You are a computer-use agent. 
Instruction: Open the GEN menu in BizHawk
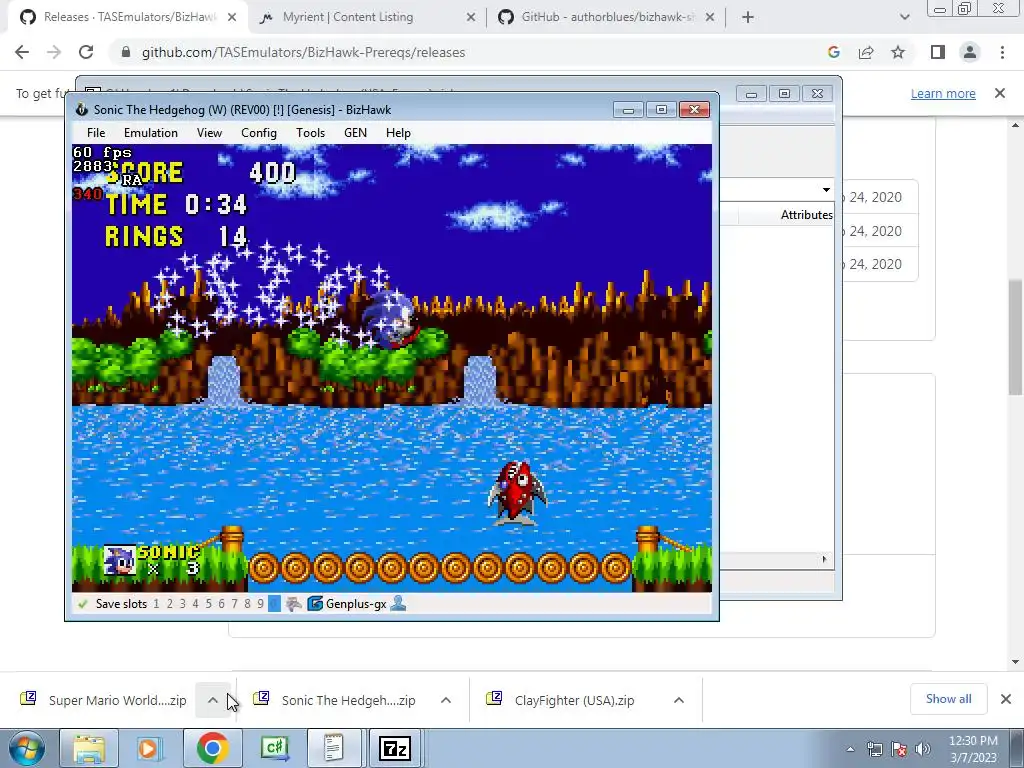tap(355, 133)
